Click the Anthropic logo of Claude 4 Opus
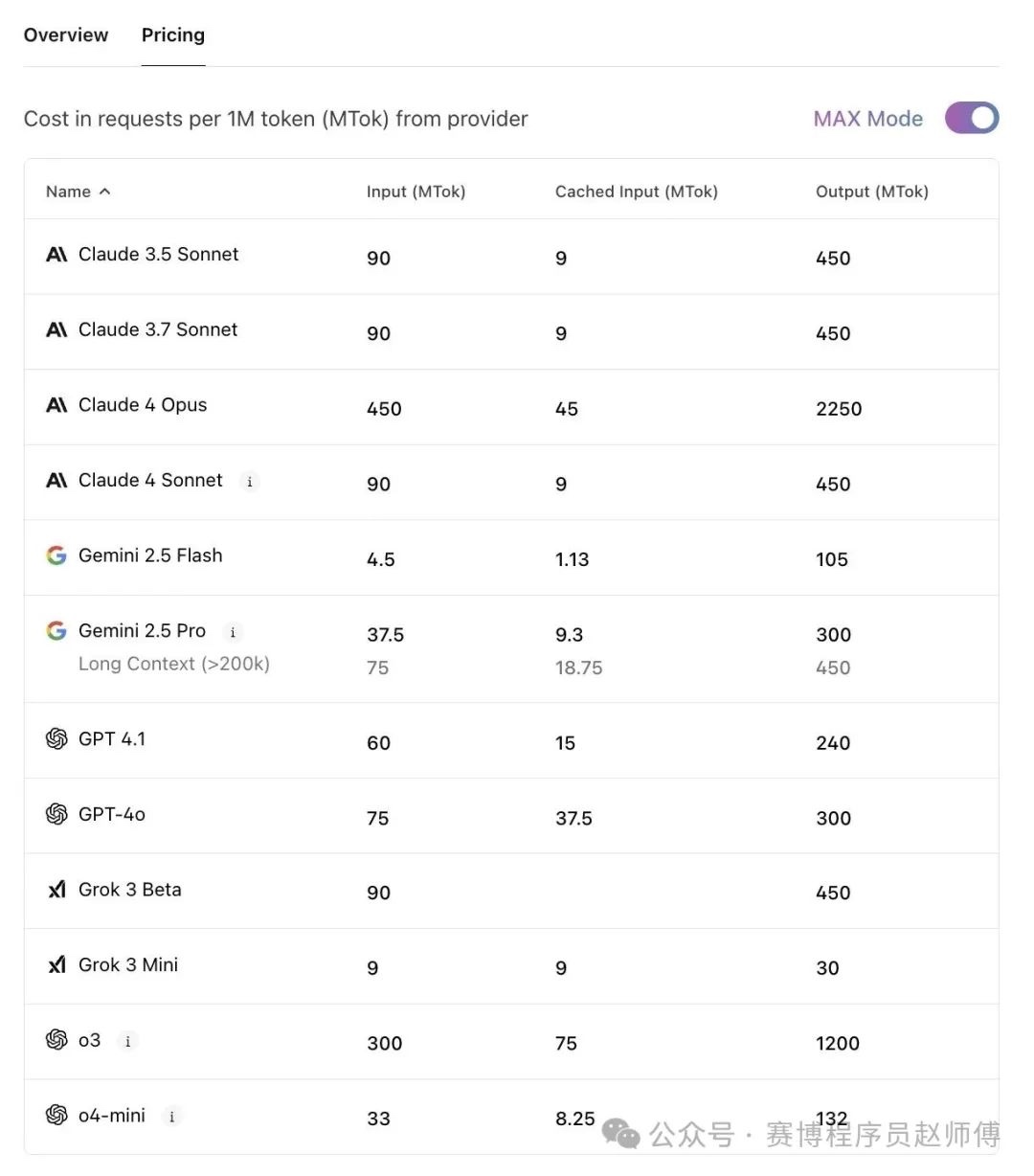 (x=56, y=405)
